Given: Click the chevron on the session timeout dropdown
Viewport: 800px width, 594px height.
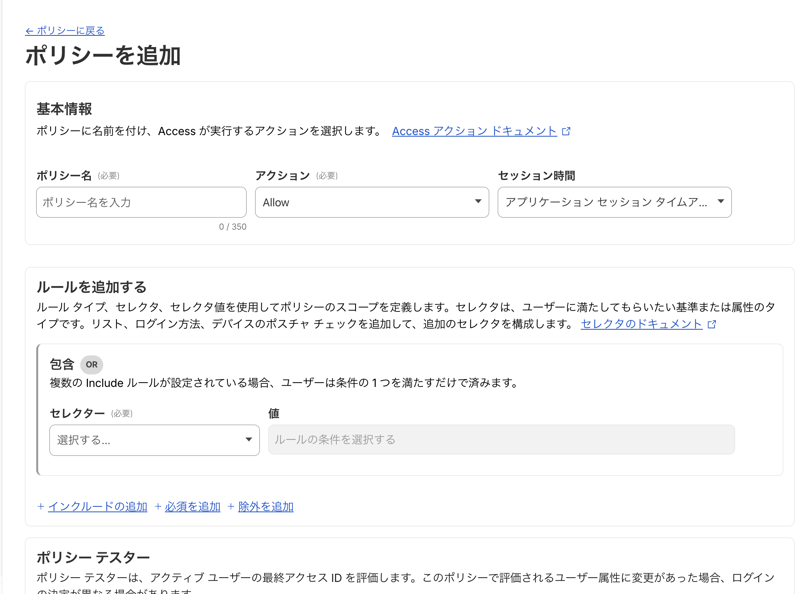Looking at the screenshot, I should click(x=722, y=202).
